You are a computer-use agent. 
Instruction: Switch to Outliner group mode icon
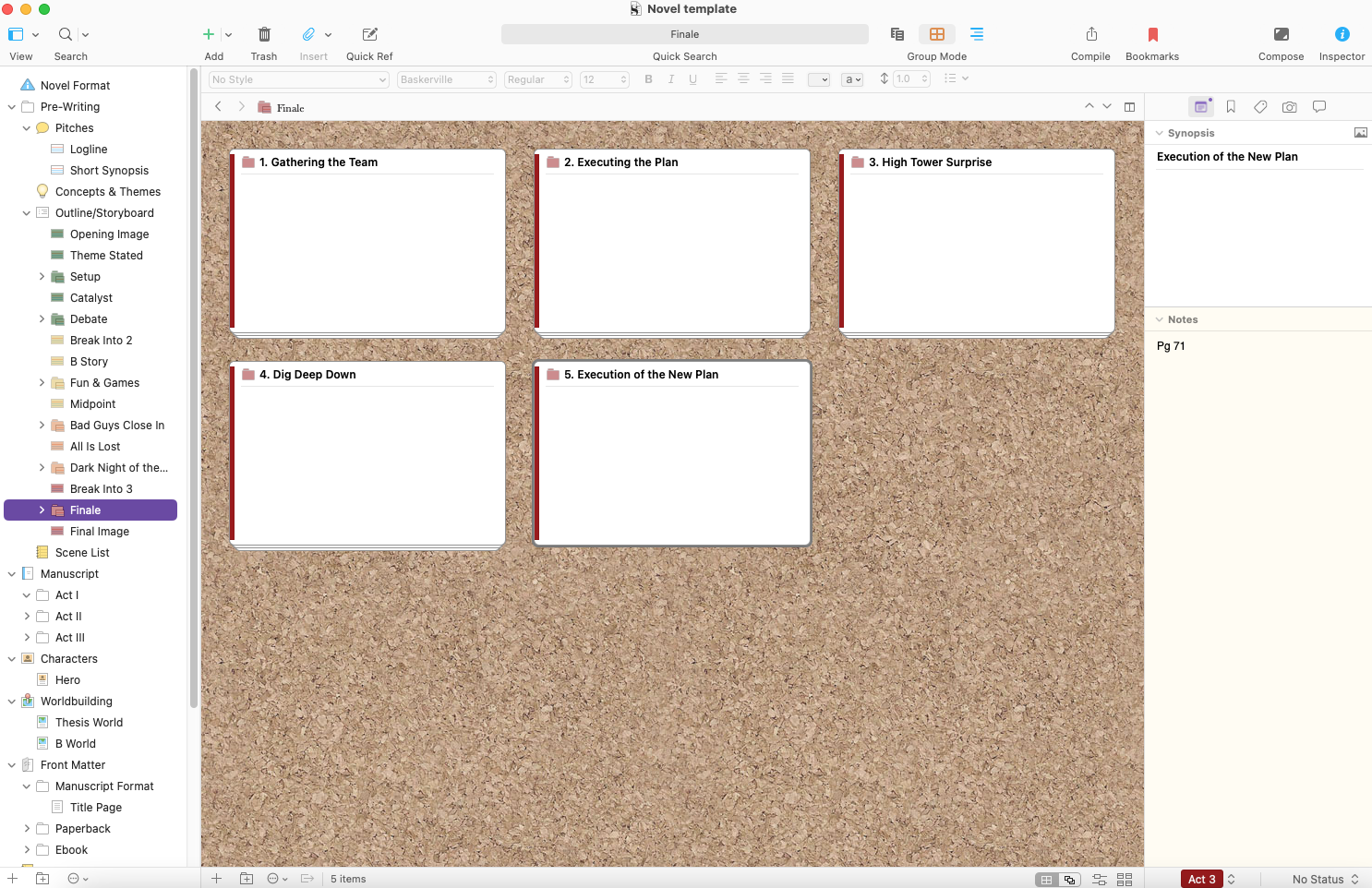(977, 34)
